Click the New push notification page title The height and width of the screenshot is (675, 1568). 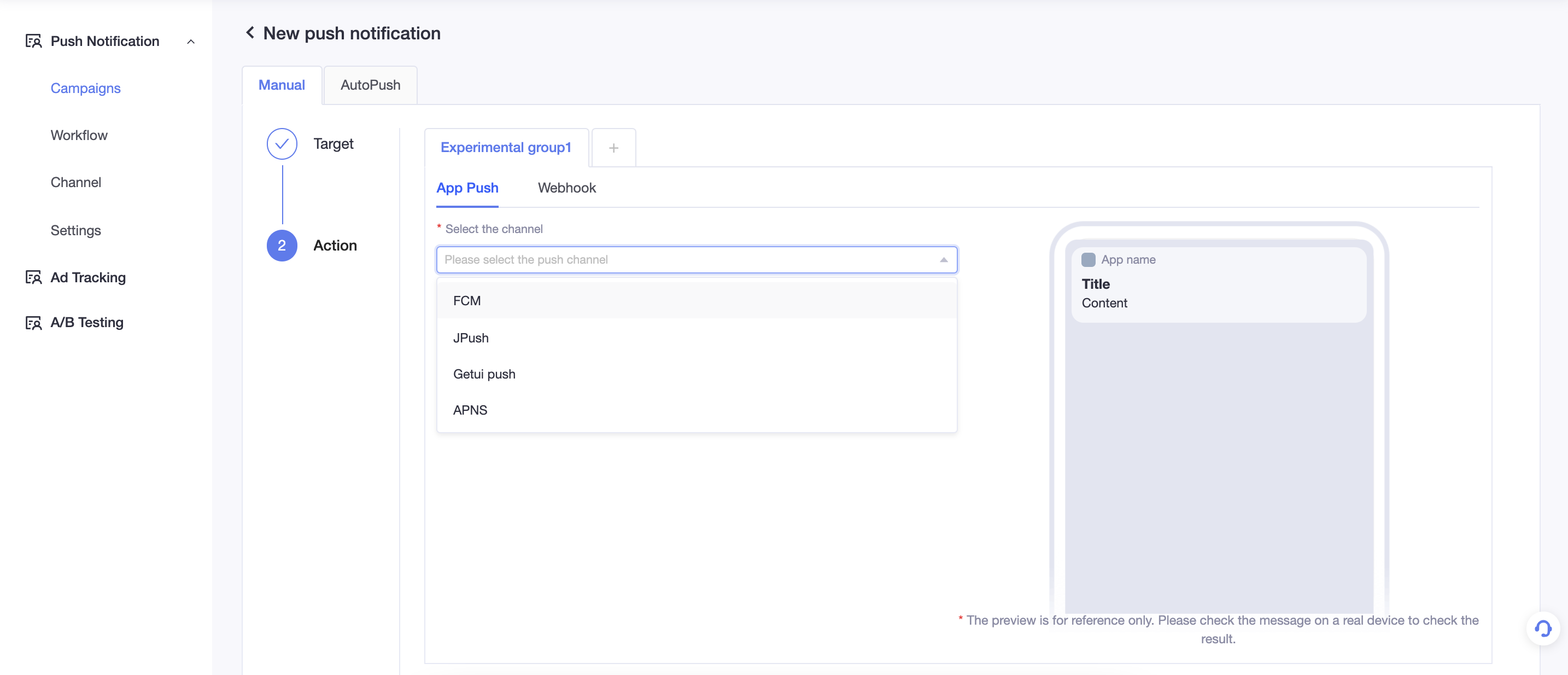[351, 33]
